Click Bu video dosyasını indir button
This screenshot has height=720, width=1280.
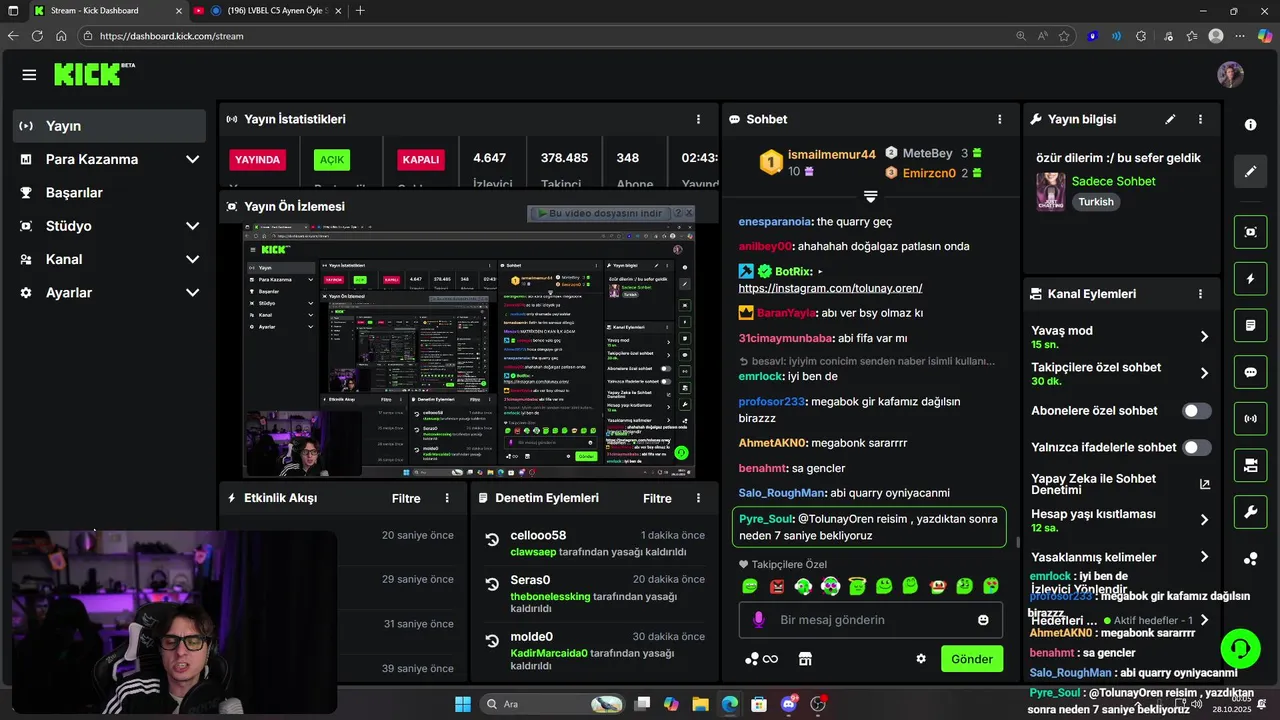pos(599,213)
